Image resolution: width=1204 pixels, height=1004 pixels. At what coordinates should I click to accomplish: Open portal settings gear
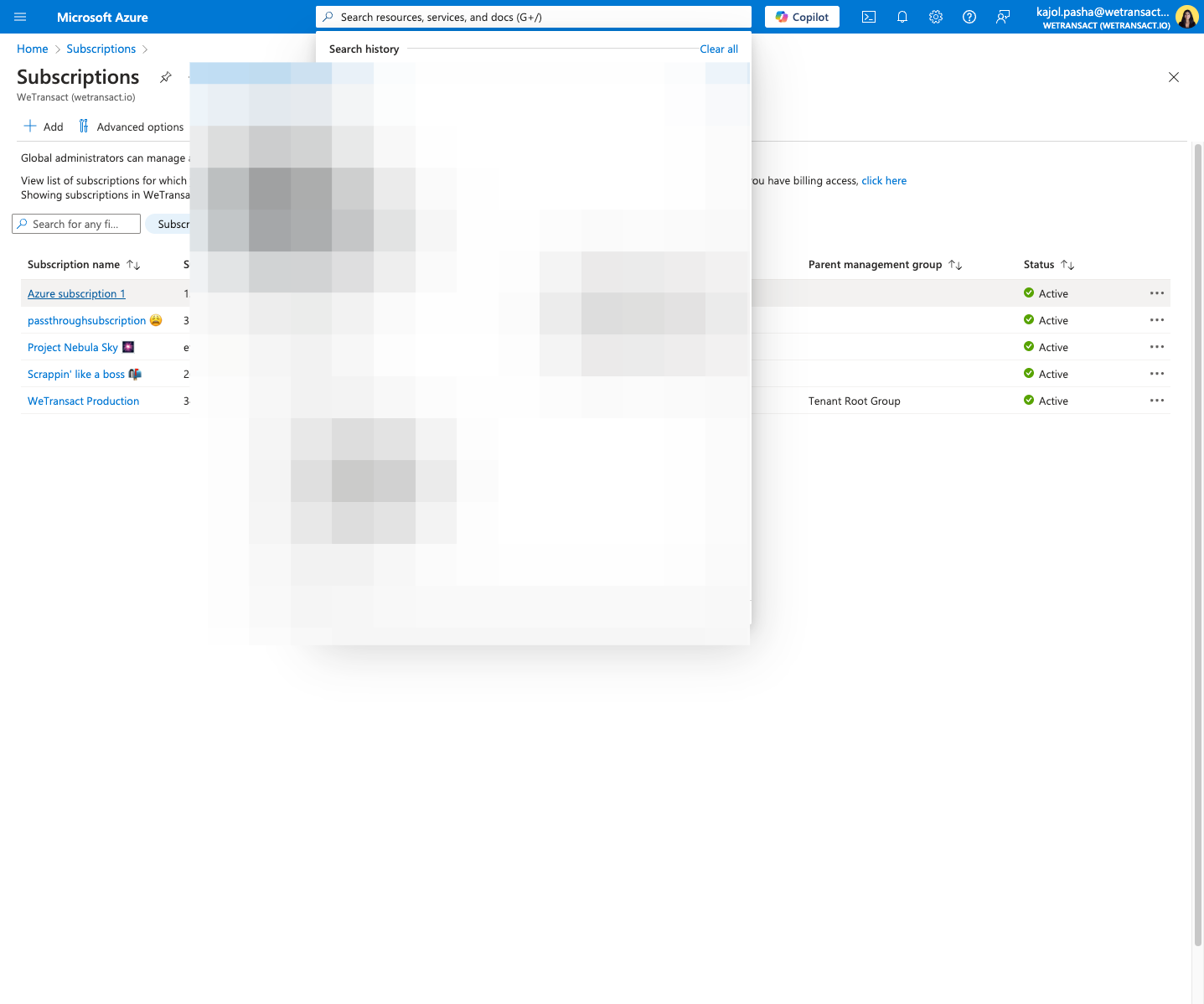coord(936,17)
